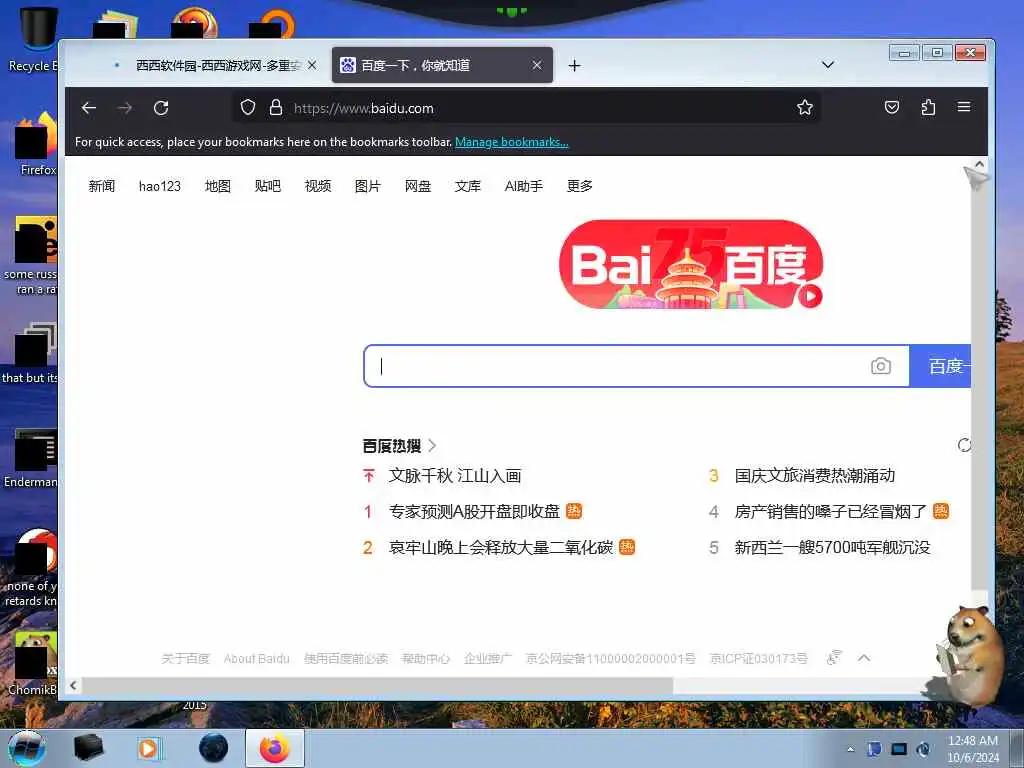Open hot topic 新西兰一艘5700吨军舰沉没
The image size is (1024, 768).
(832, 547)
